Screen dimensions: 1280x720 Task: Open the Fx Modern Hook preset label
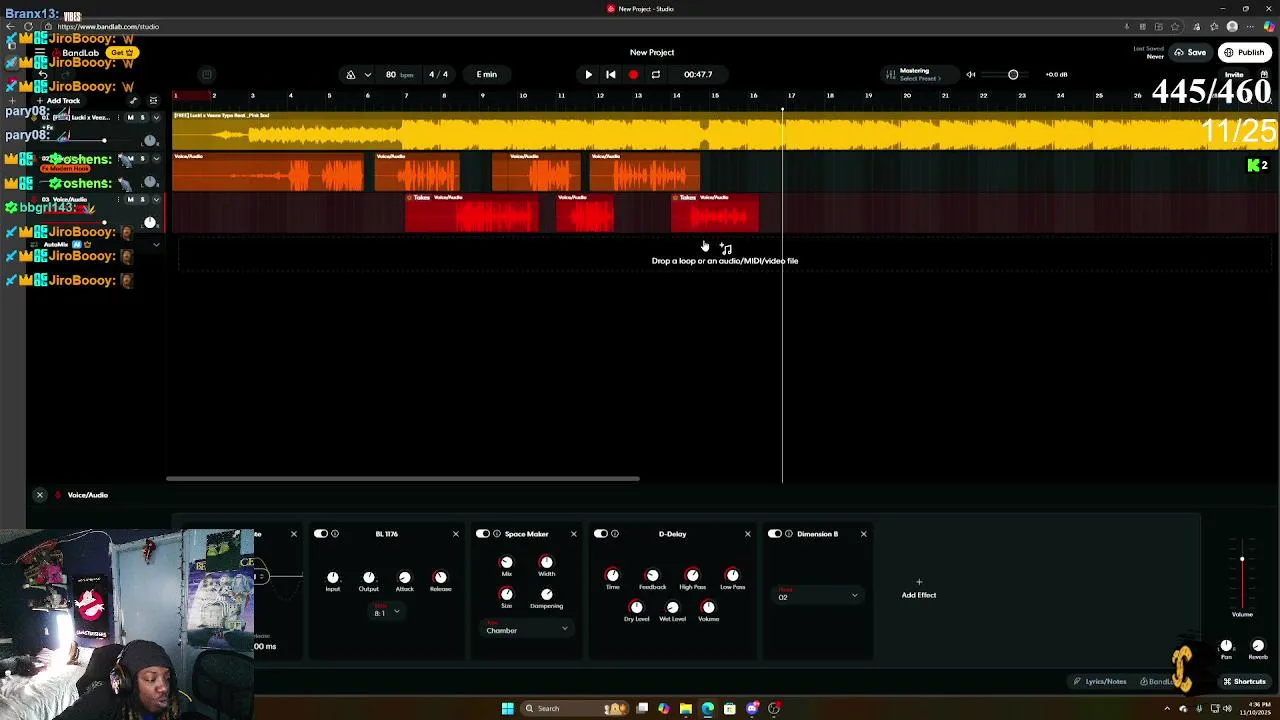coord(65,168)
